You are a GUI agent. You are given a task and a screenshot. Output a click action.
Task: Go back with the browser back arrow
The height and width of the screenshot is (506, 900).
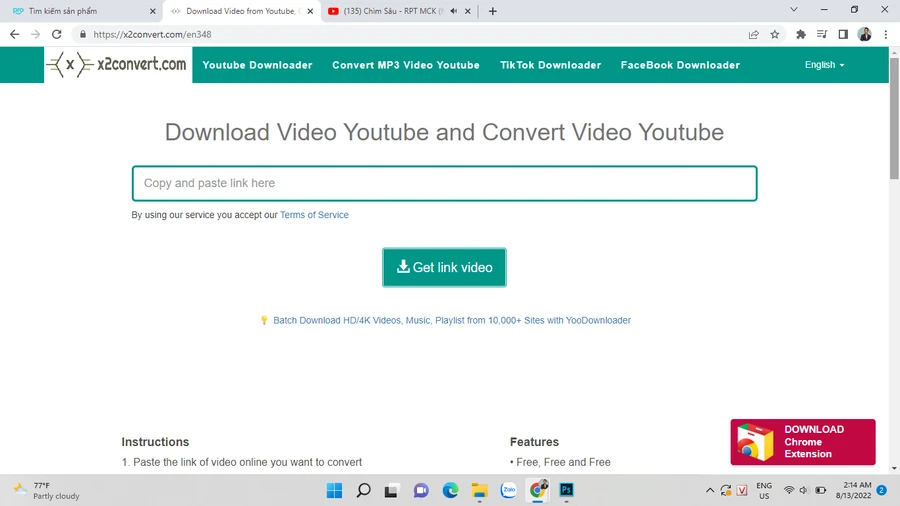tap(14, 34)
